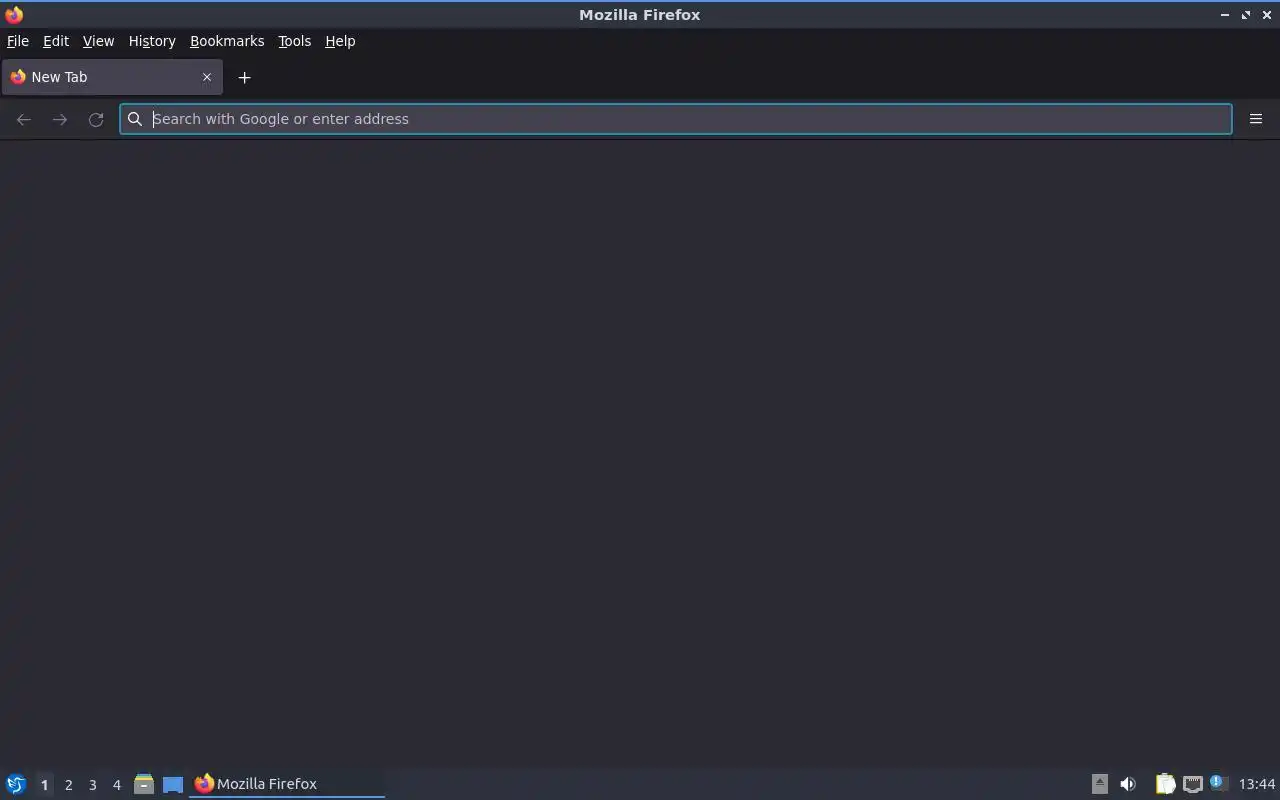Open the network status tray icon
This screenshot has width=1280, height=800.
click(1192, 784)
